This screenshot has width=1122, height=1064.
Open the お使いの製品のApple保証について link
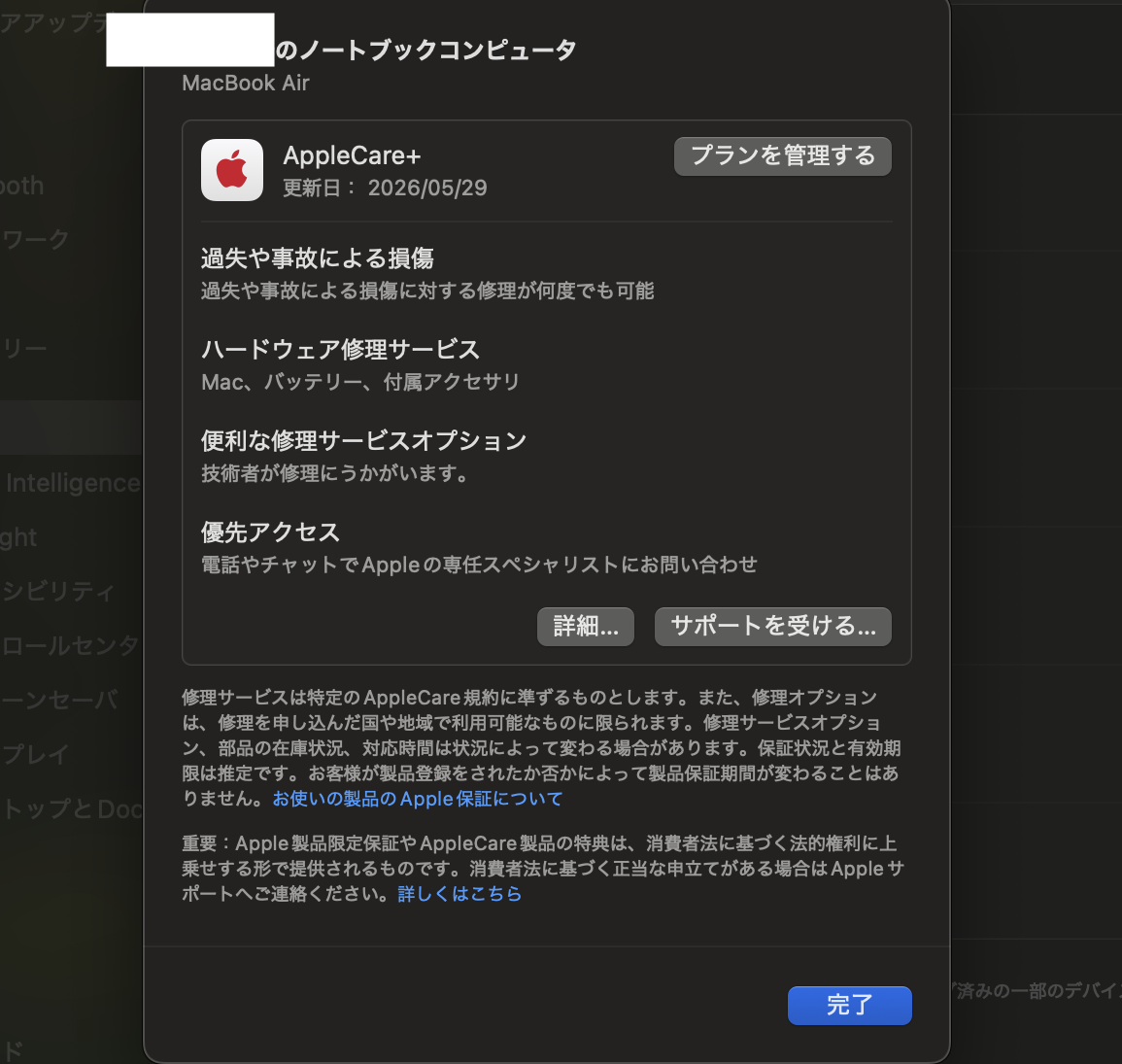[x=418, y=799]
